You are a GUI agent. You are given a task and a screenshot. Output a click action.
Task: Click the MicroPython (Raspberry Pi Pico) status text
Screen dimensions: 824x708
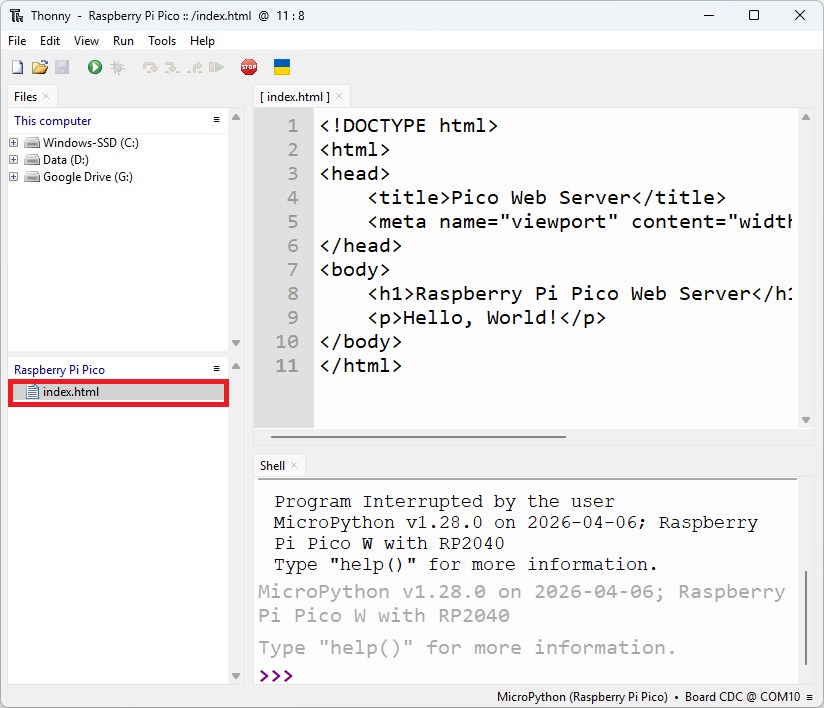pos(582,697)
